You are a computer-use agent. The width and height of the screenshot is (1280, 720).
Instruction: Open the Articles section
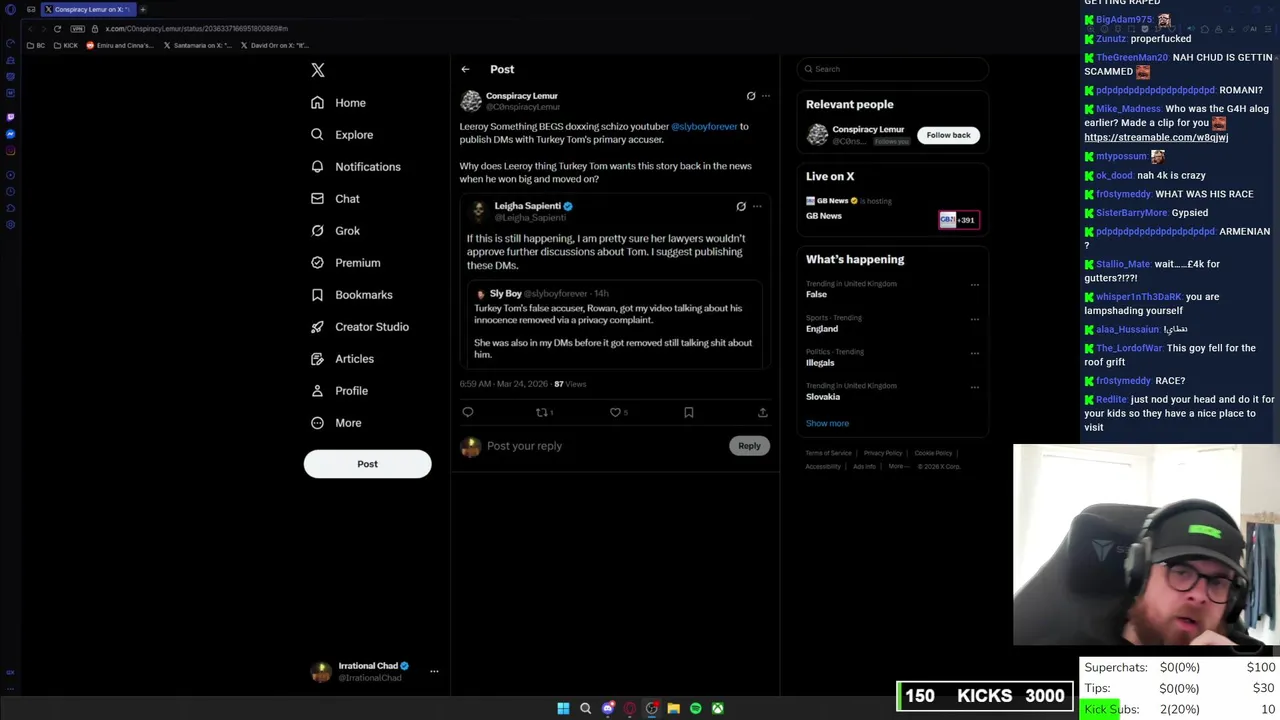click(342, 359)
